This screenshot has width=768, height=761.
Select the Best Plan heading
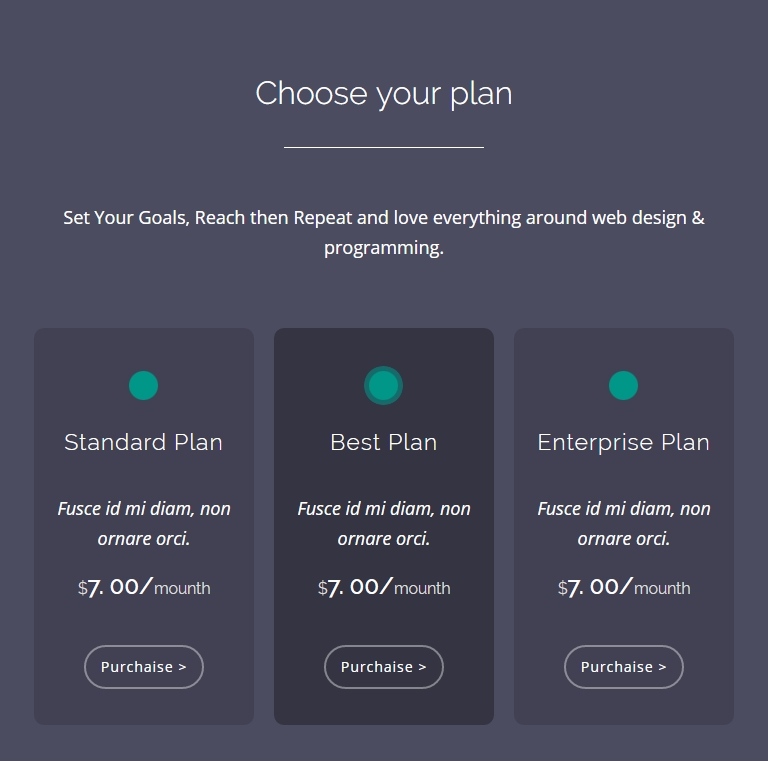(384, 442)
